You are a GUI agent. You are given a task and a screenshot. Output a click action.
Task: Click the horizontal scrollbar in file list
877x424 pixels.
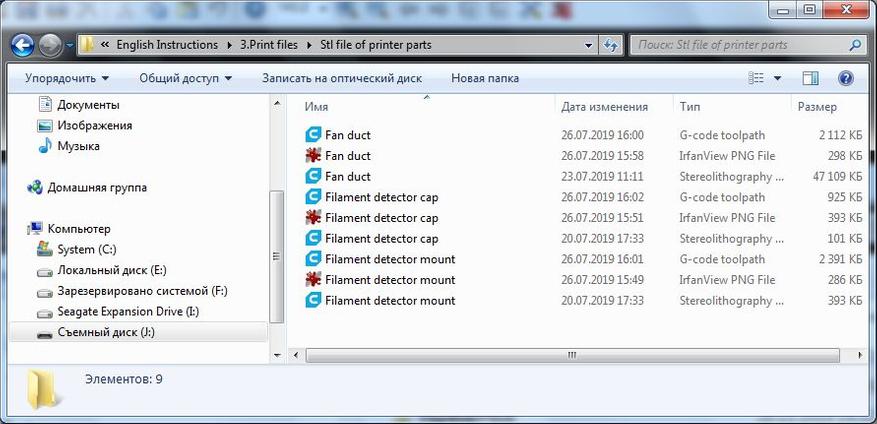pos(571,354)
